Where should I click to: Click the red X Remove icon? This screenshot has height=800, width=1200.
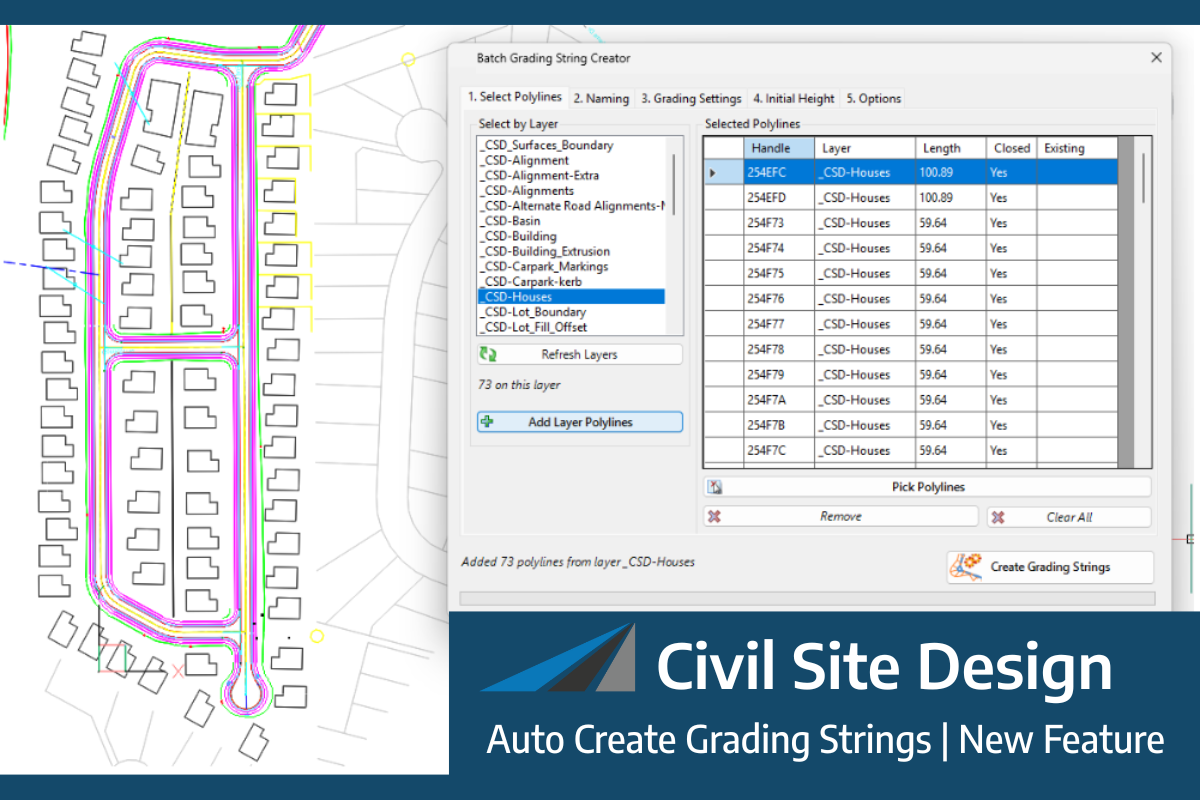(x=714, y=517)
